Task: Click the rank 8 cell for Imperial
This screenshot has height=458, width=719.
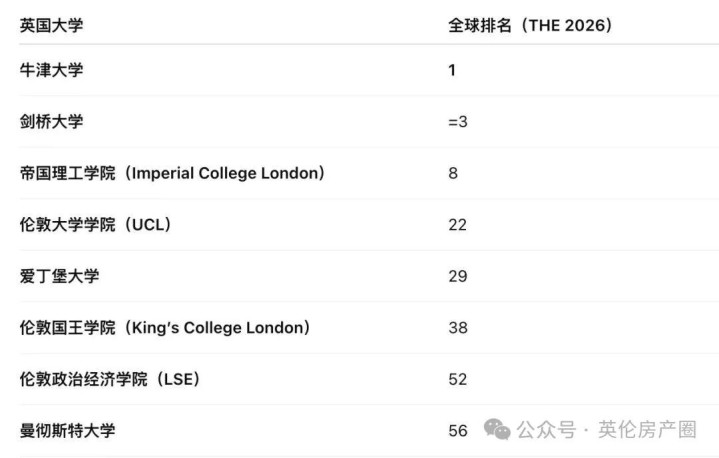Action: coord(453,173)
